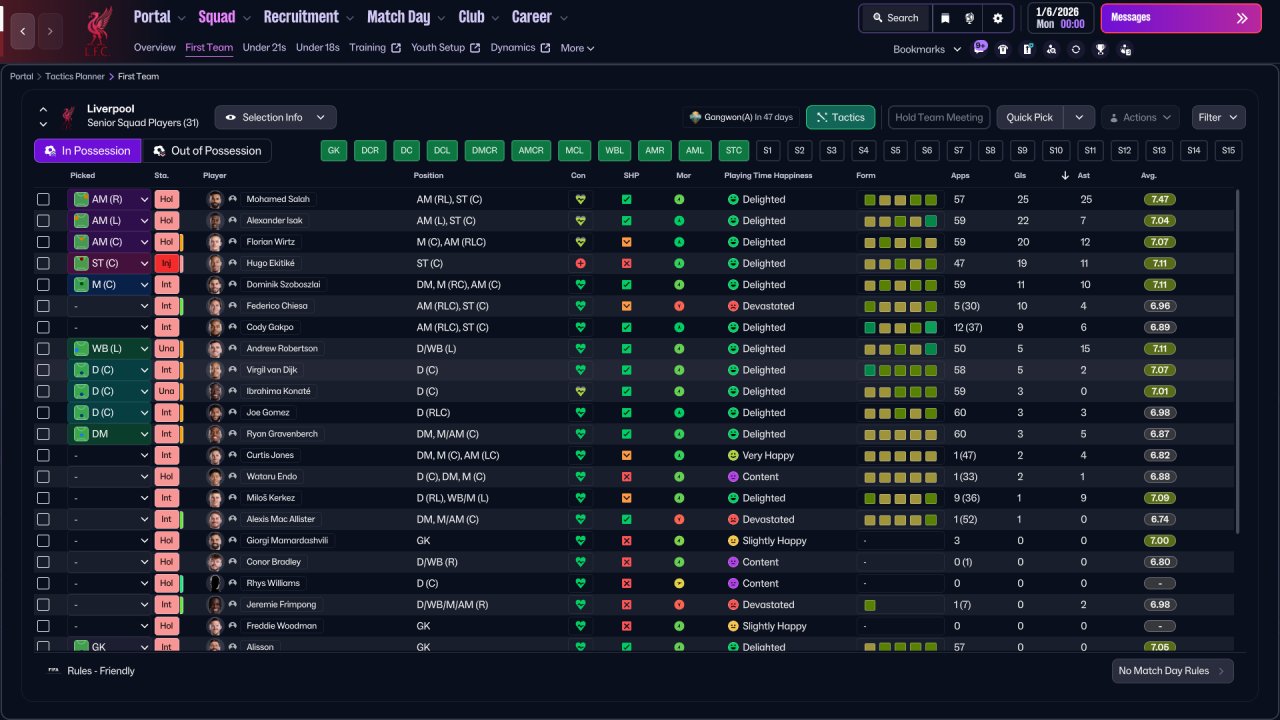Screen dimensions: 1280x720
Task: Open the world globe icon in top bar
Action: point(970,18)
